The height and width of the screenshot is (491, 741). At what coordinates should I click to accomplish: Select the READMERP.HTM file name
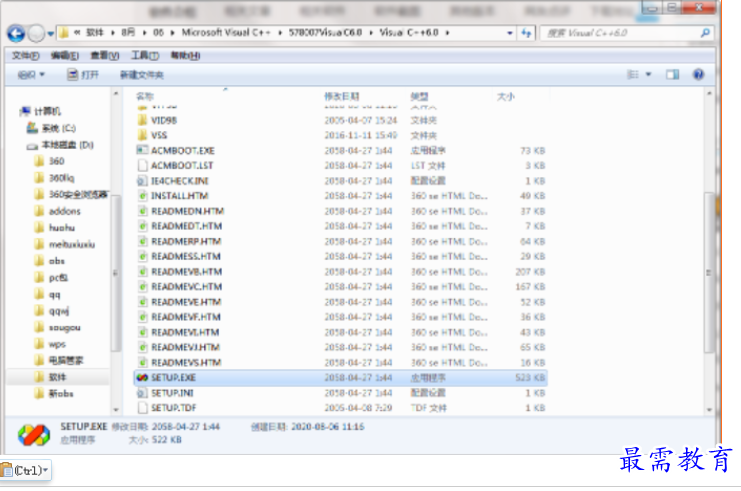[186, 241]
